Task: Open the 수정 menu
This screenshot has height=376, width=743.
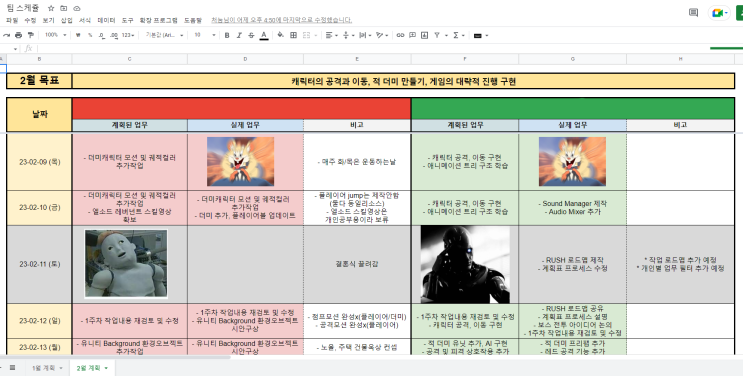Action: pyautogui.click(x=30, y=20)
